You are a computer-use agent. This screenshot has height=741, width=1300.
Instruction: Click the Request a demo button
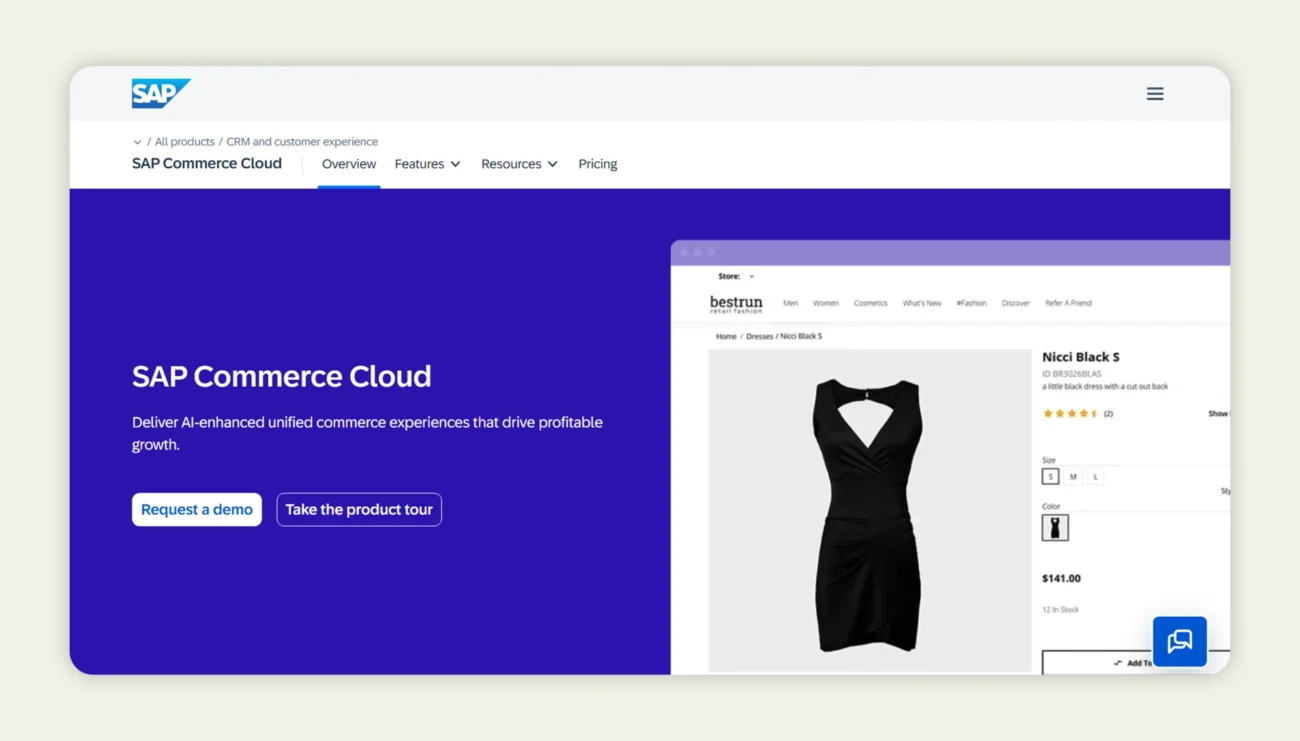[x=196, y=509]
